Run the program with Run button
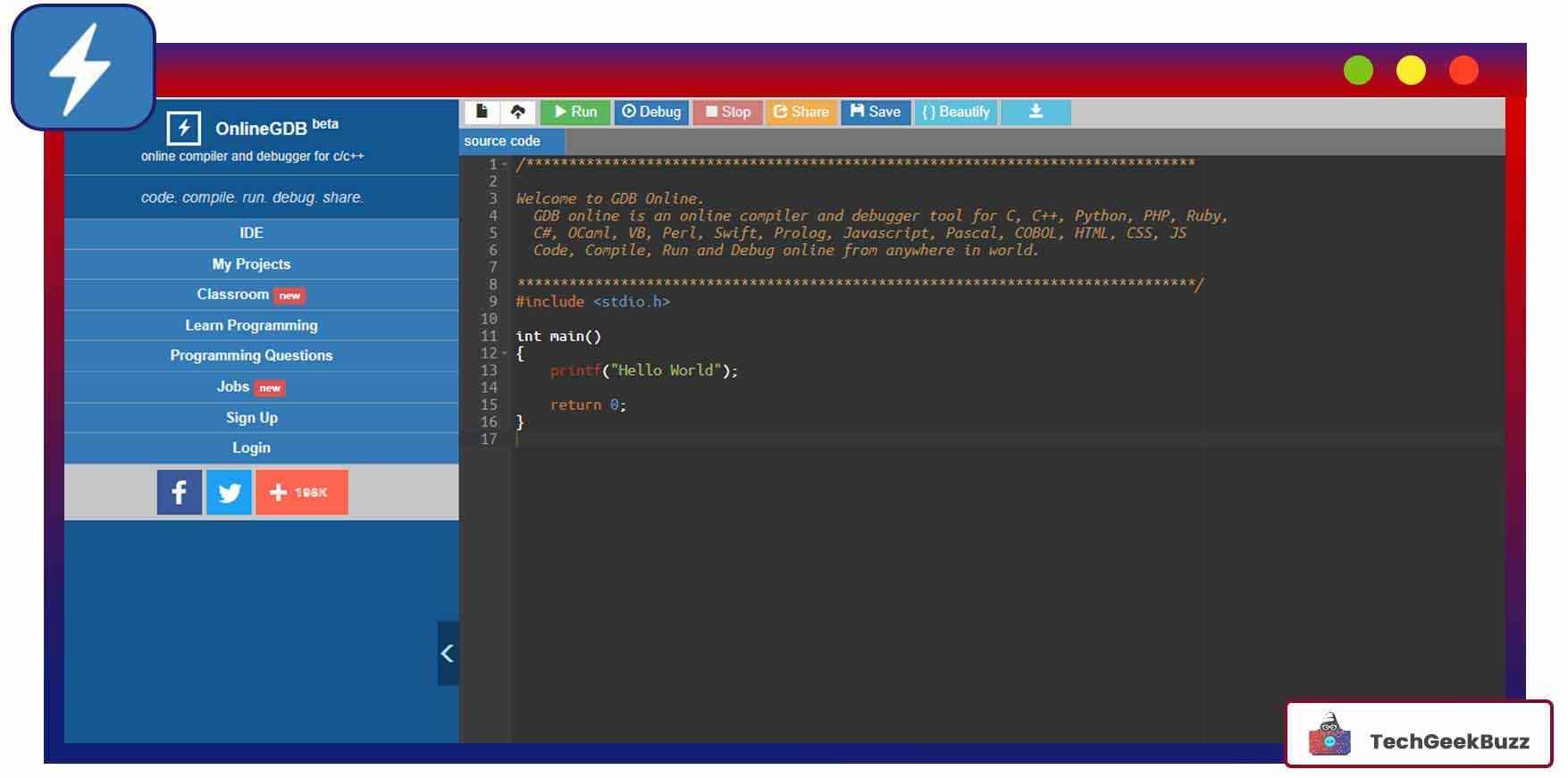Viewport: 1568px width, 778px height. point(575,112)
